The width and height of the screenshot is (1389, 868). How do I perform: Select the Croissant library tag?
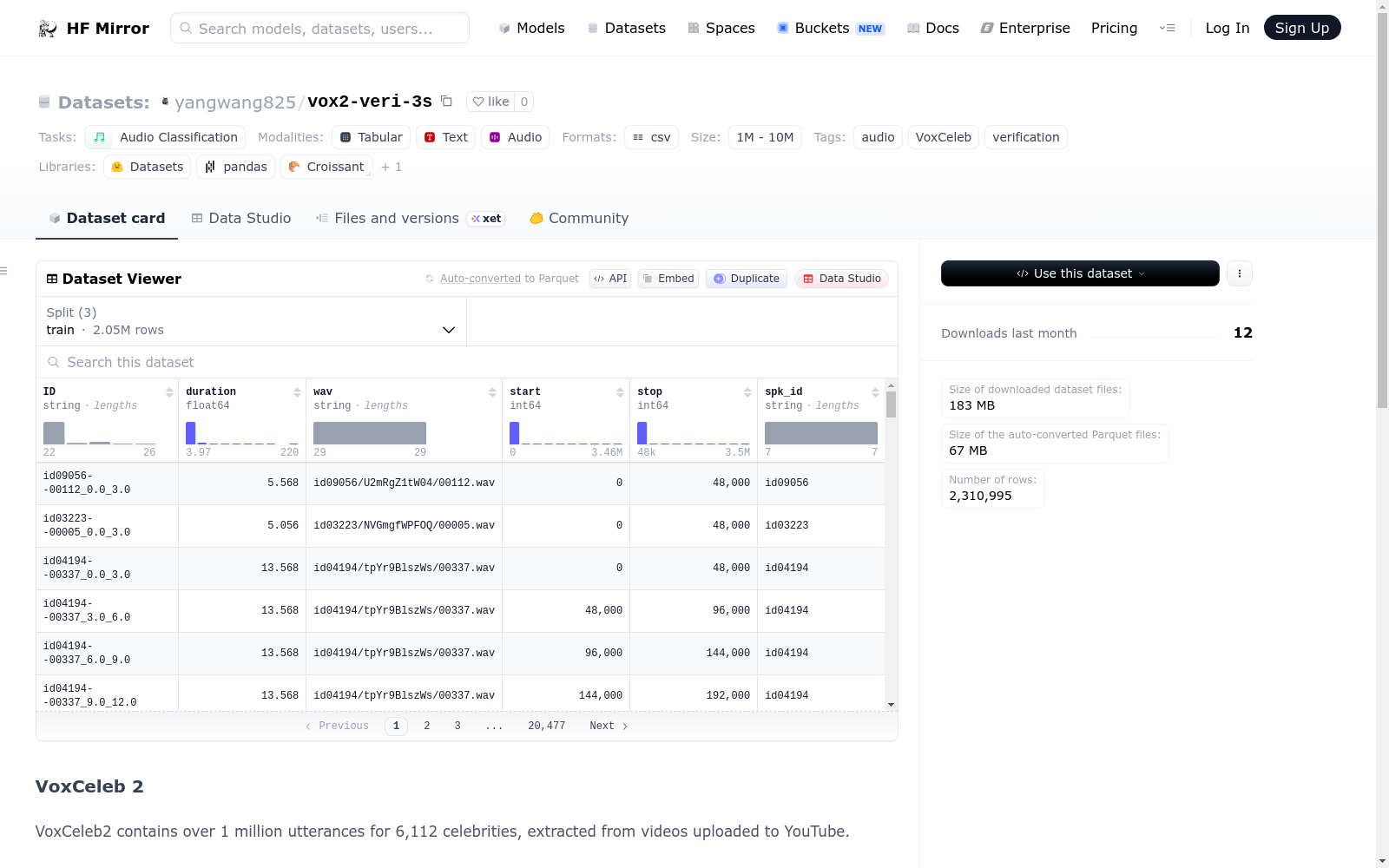coord(326,167)
